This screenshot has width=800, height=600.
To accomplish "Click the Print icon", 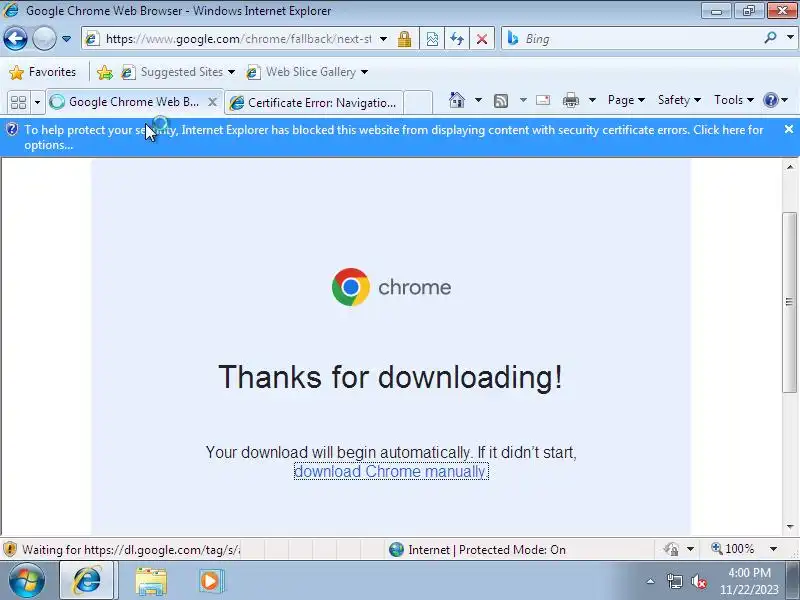I will coord(570,100).
